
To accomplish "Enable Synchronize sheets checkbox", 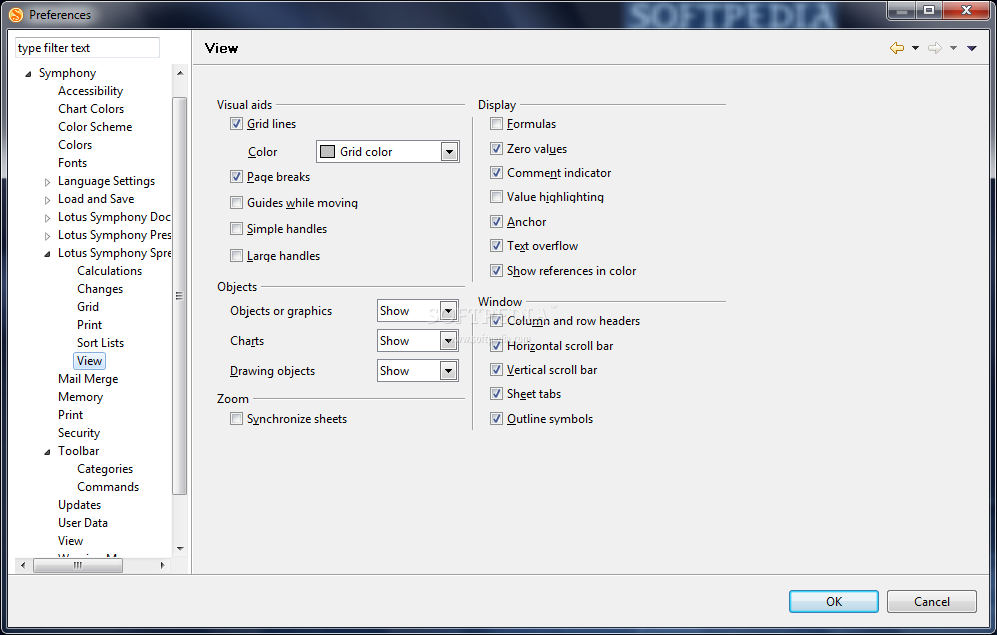I will (x=237, y=419).
